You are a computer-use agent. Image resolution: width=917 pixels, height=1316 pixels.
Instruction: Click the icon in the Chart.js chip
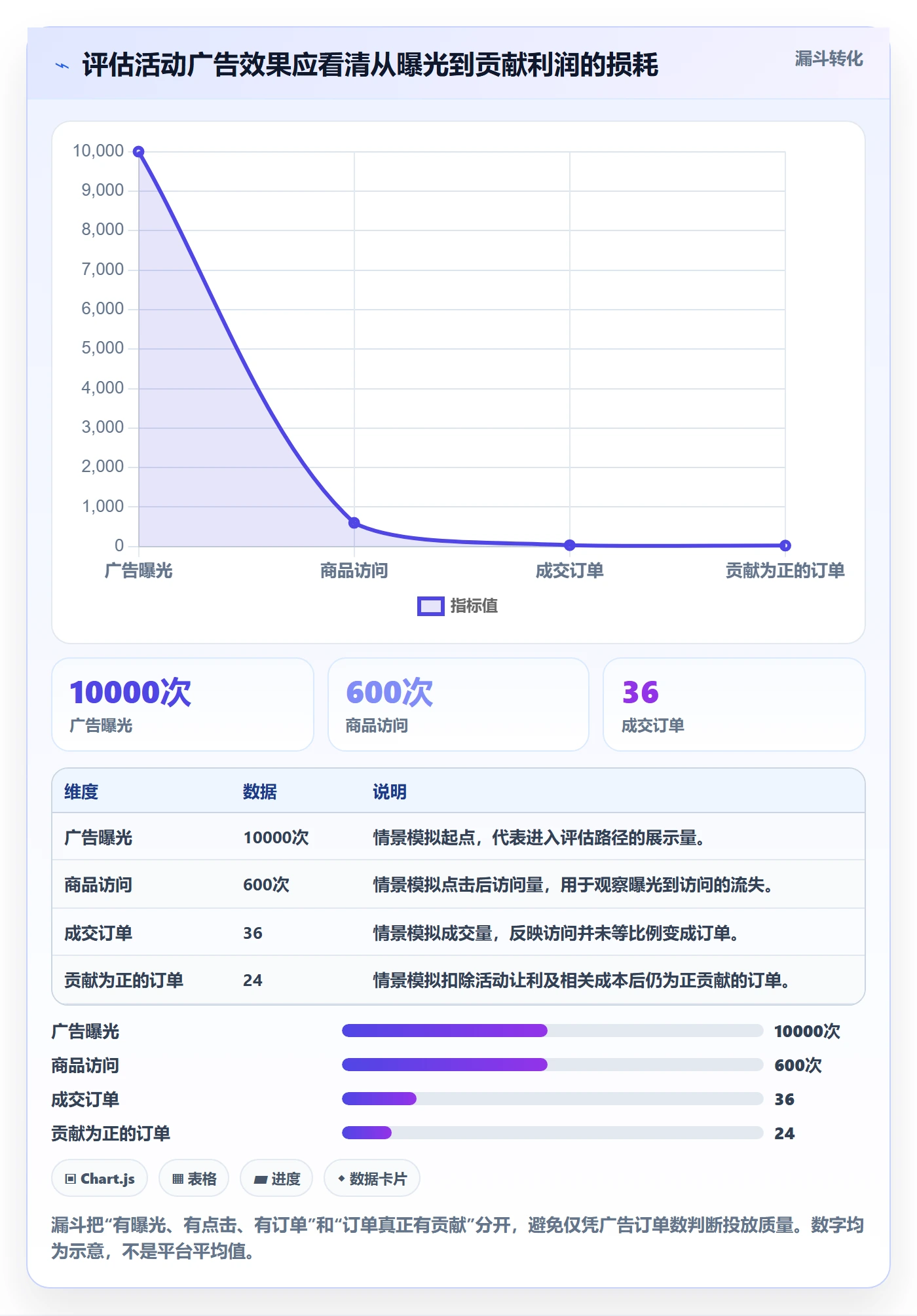71,1179
